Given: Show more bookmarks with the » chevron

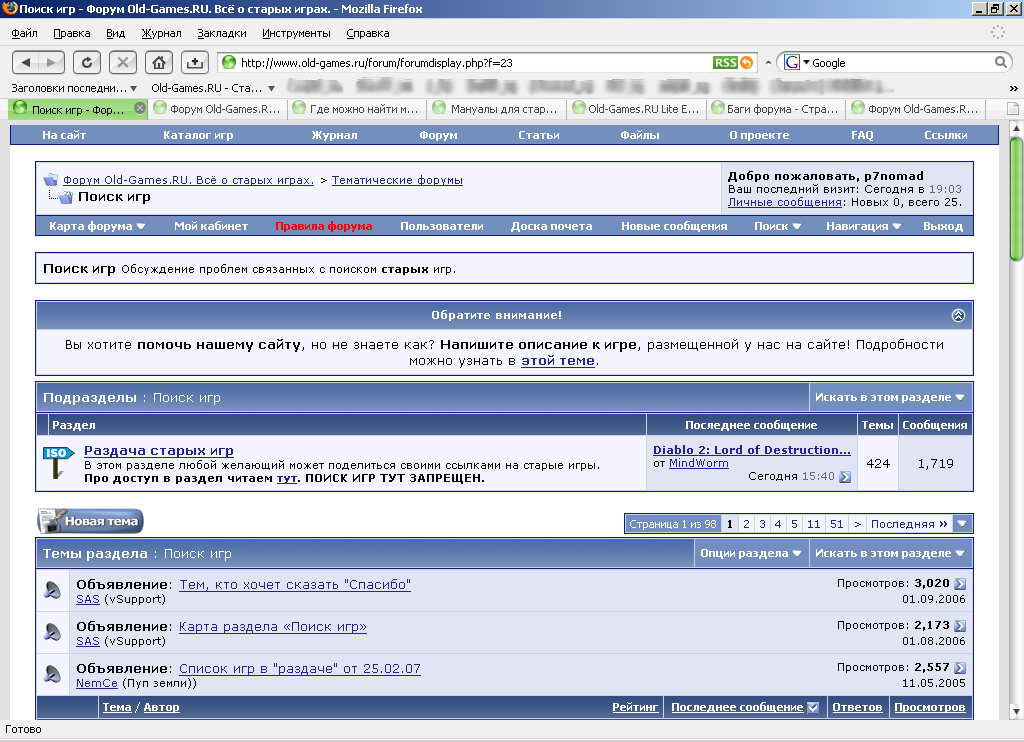Looking at the screenshot, I should coord(1014,88).
